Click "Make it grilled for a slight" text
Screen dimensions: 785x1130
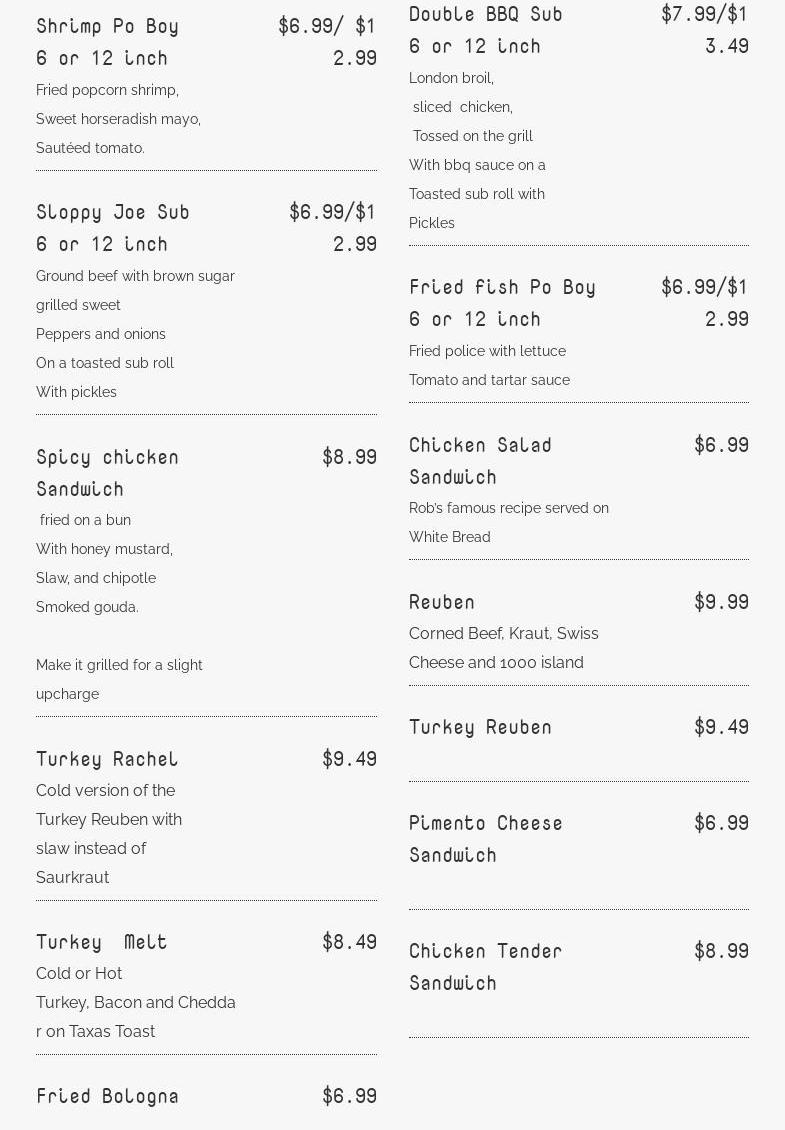[x=119, y=665]
